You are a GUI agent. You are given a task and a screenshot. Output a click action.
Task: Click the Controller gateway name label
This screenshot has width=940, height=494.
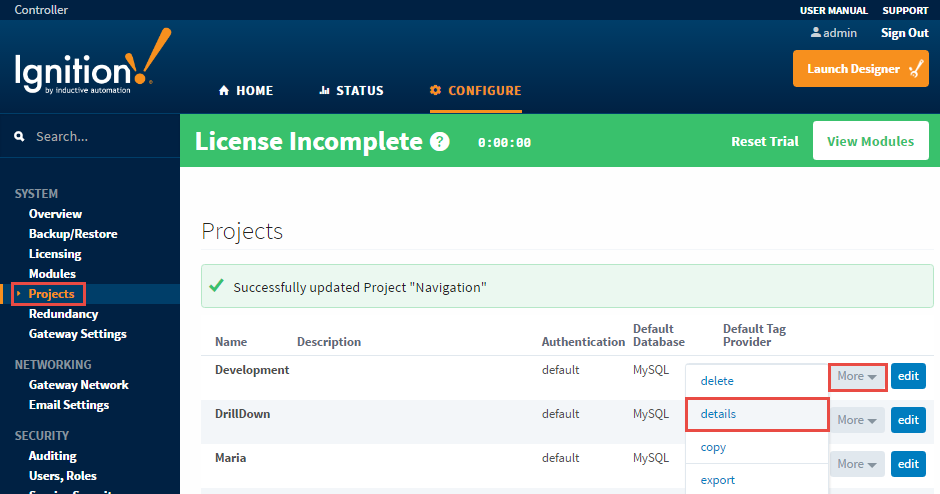click(x=41, y=10)
